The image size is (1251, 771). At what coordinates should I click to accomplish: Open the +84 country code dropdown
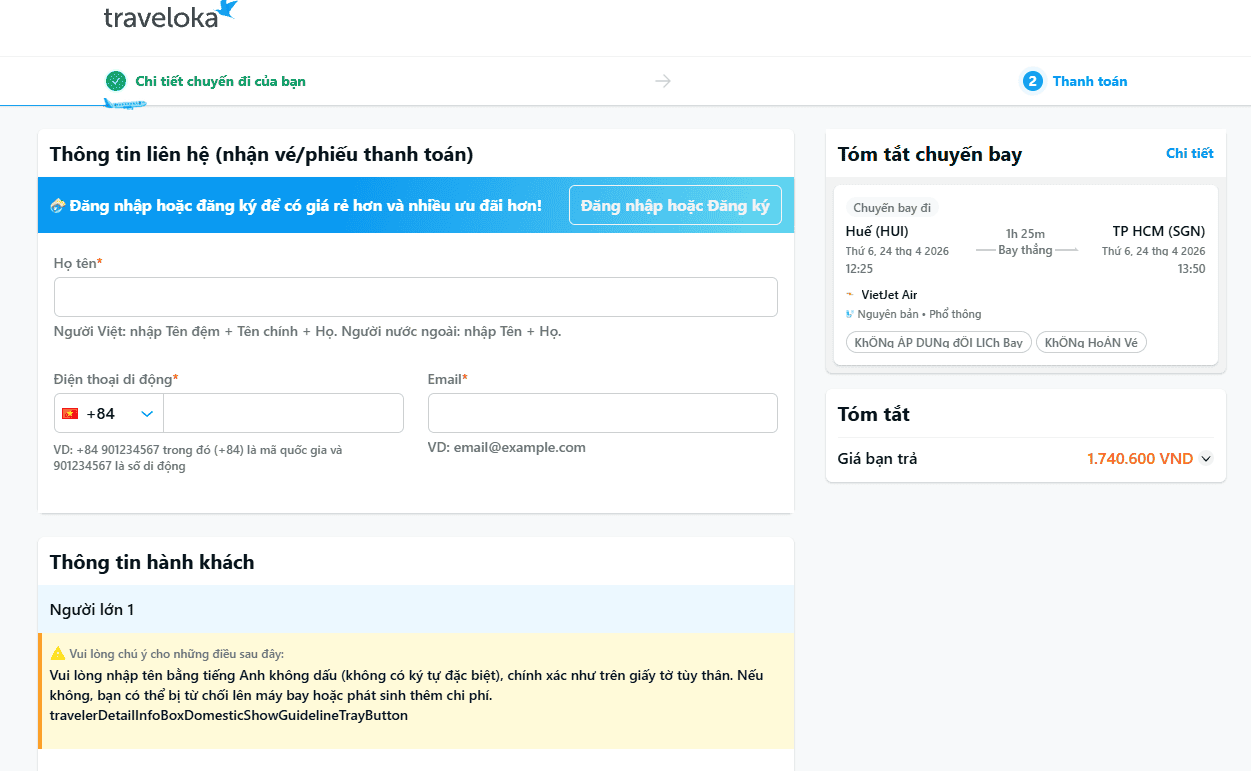click(147, 413)
